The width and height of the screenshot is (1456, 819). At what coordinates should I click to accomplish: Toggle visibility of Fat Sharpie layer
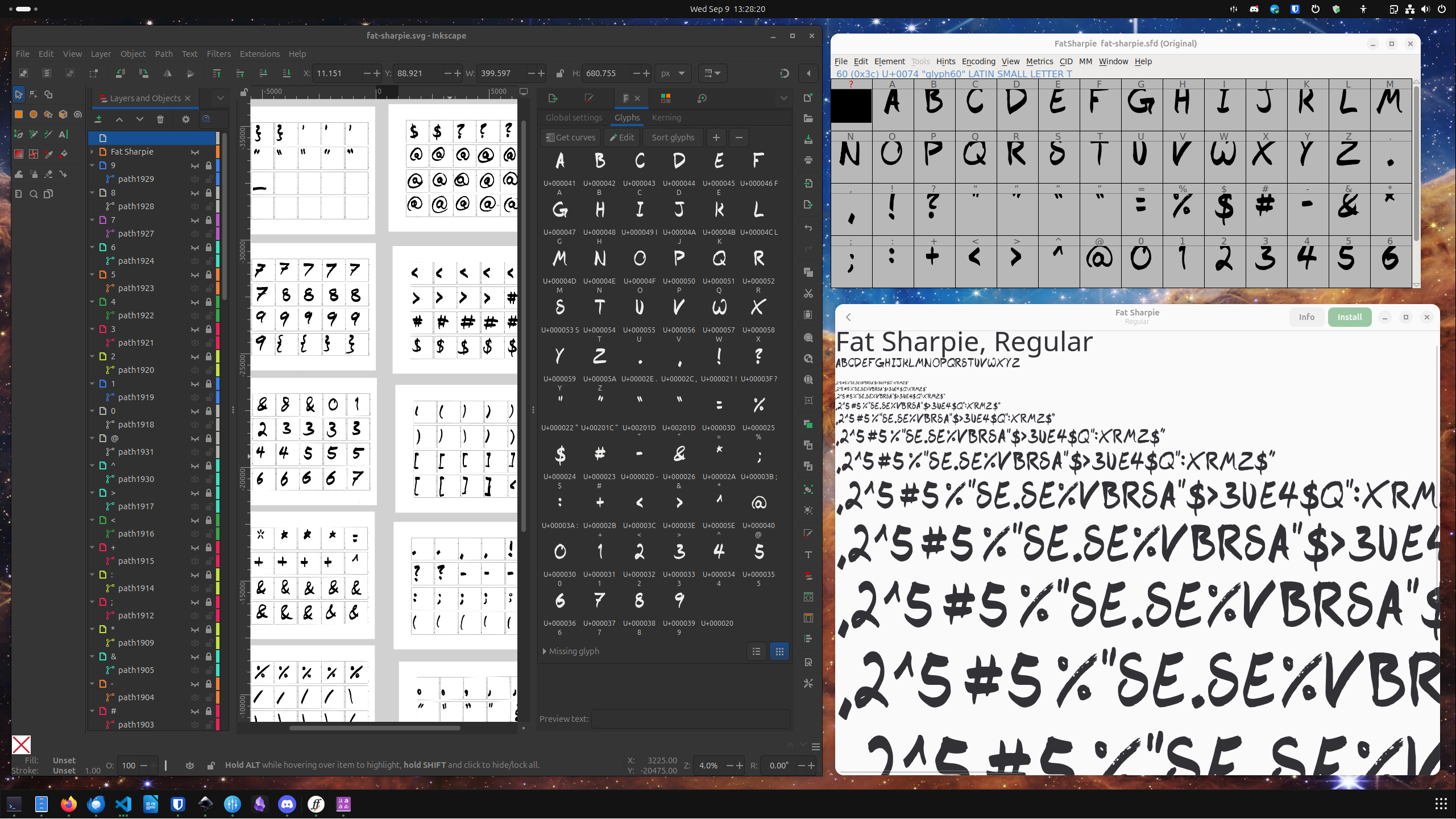(195, 152)
